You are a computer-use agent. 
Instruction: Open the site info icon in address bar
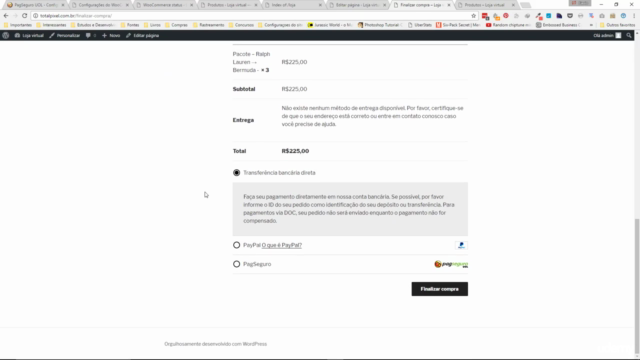click(36, 16)
